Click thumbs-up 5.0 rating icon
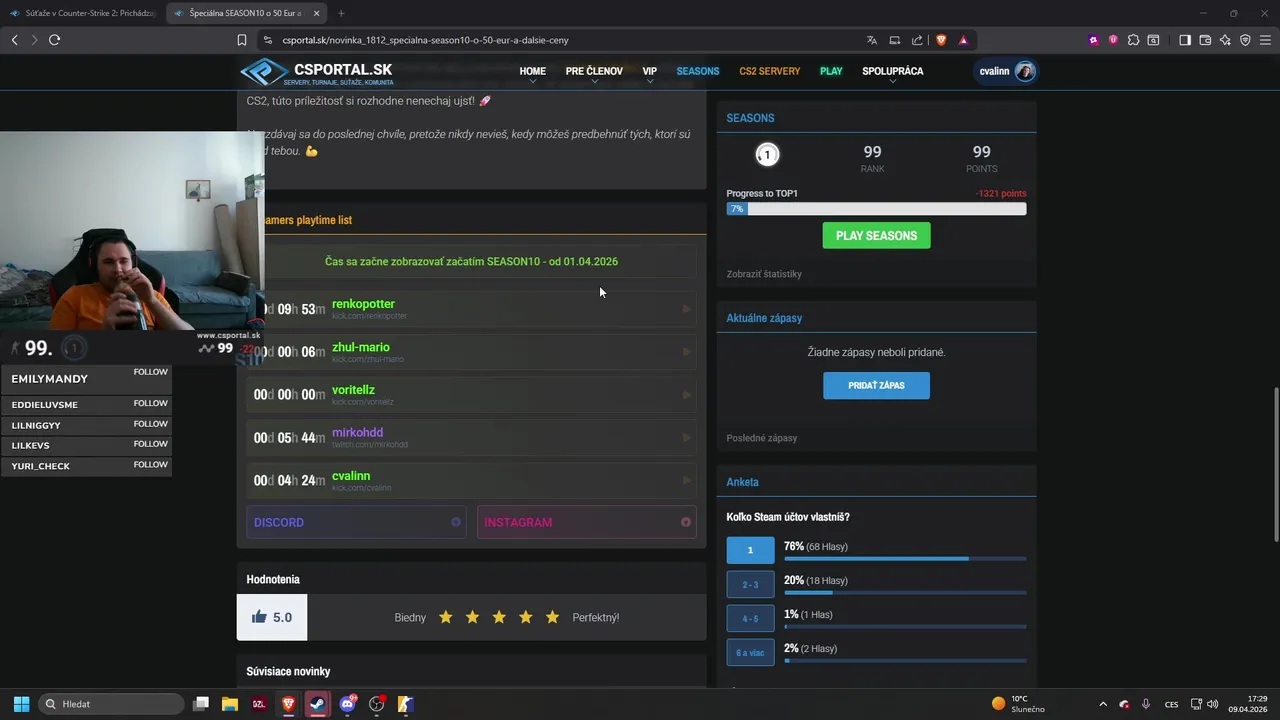Screen dimensions: 1280x720 259,617
